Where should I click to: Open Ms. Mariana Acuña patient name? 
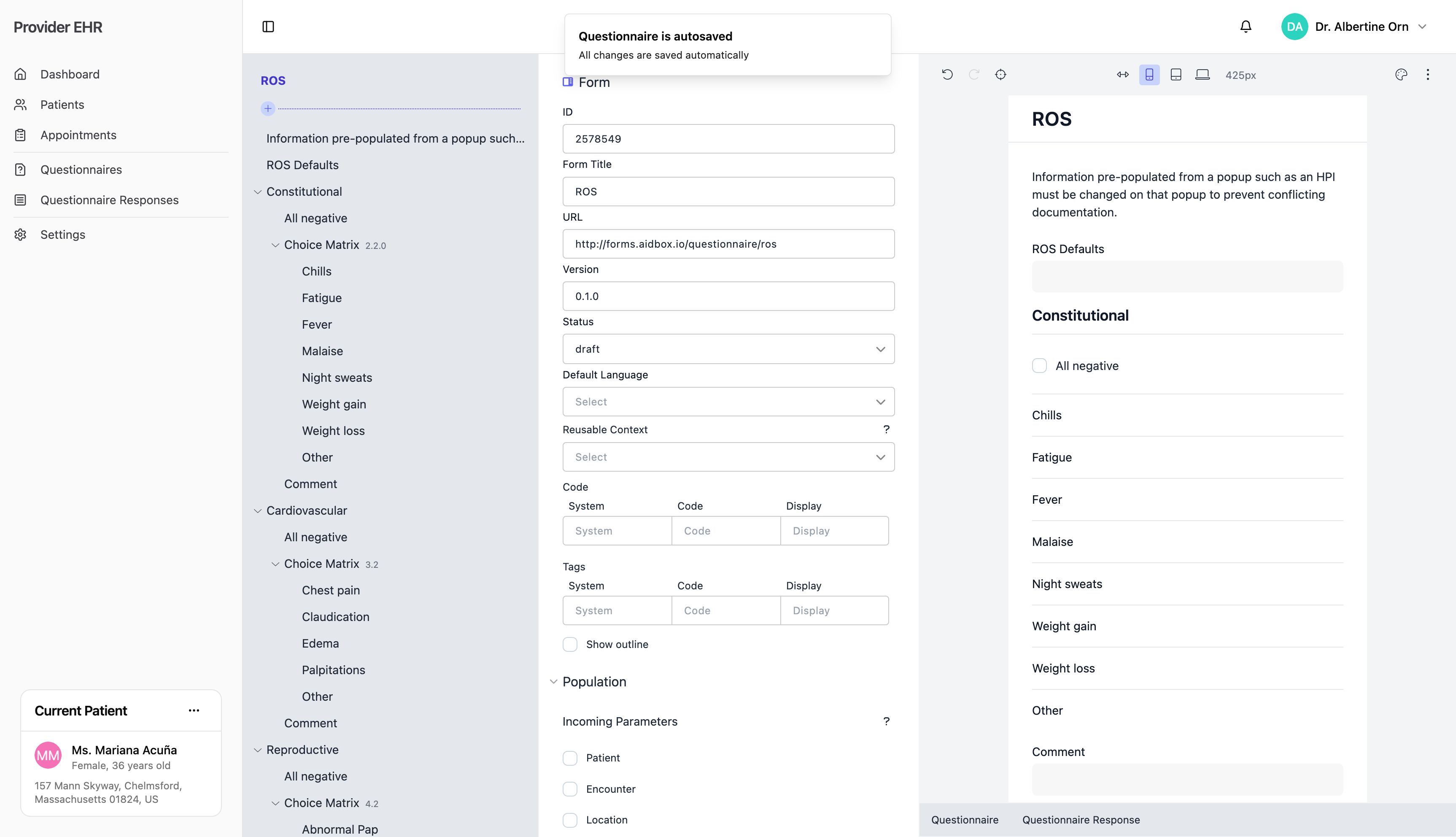(124, 750)
